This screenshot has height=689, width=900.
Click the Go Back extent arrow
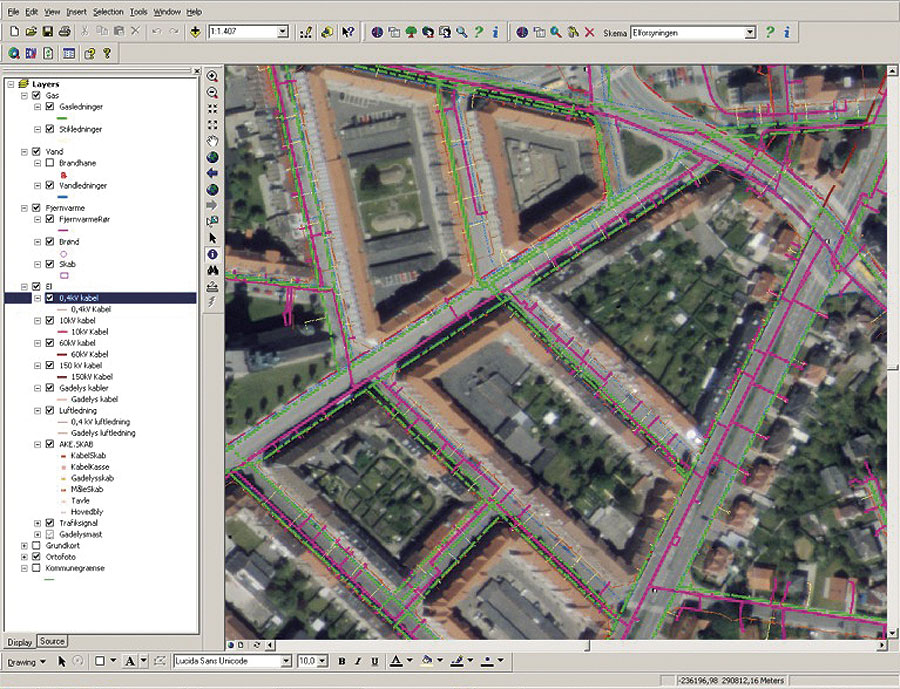[x=212, y=173]
